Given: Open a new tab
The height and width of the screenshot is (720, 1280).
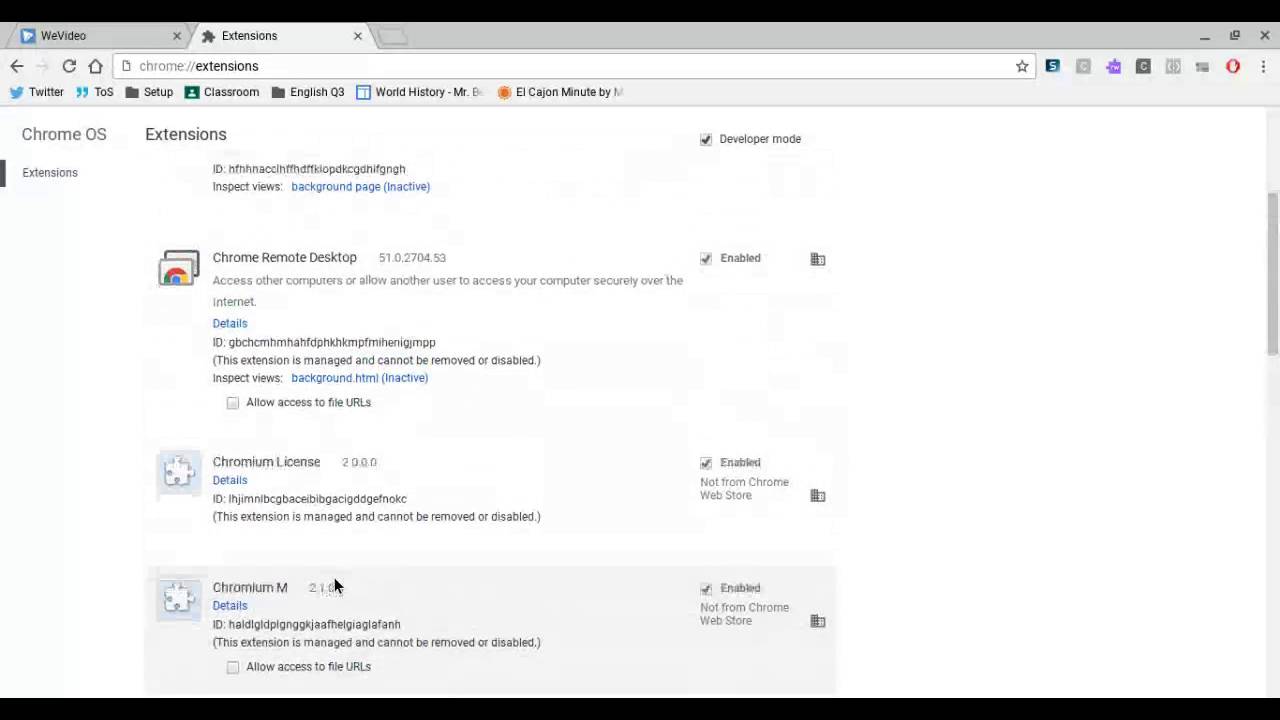Looking at the screenshot, I should coord(393,37).
